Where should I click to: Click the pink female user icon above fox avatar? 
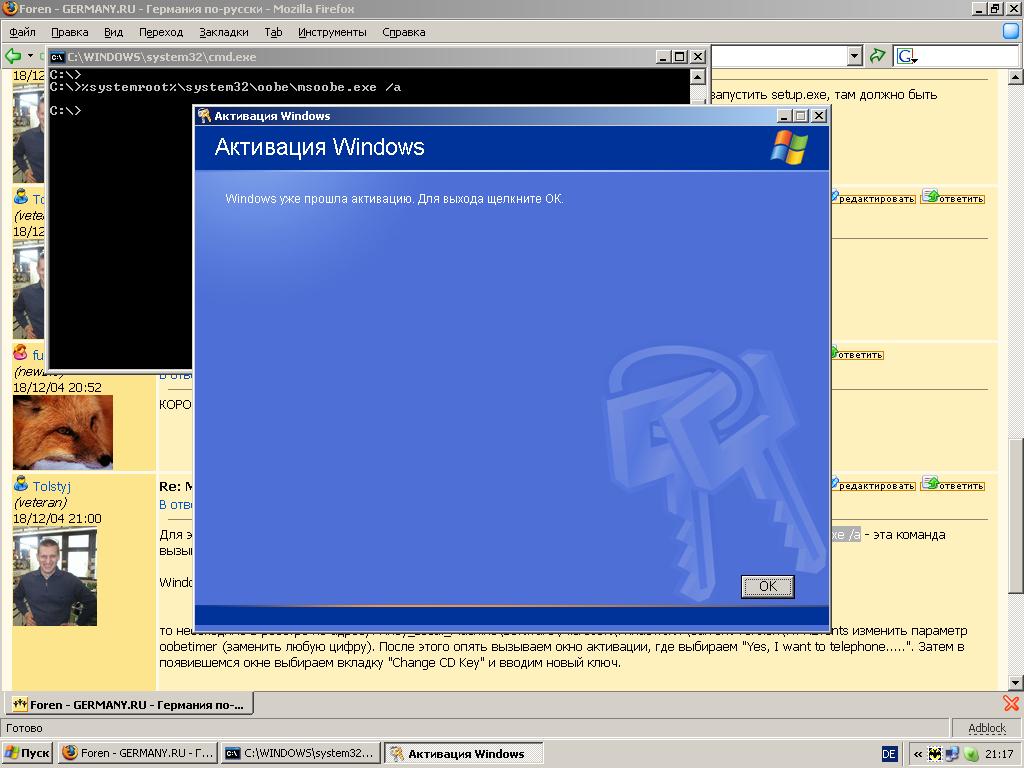[21, 353]
